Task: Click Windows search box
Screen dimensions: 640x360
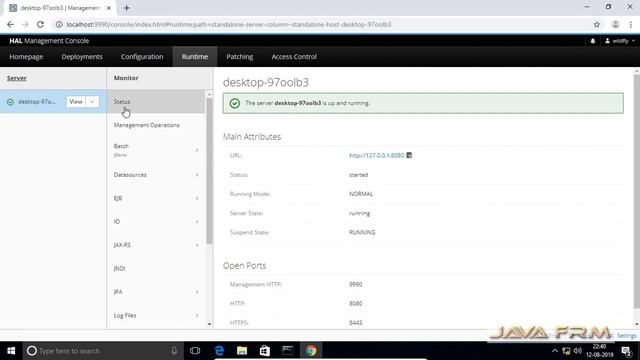Action: tap(102, 351)
